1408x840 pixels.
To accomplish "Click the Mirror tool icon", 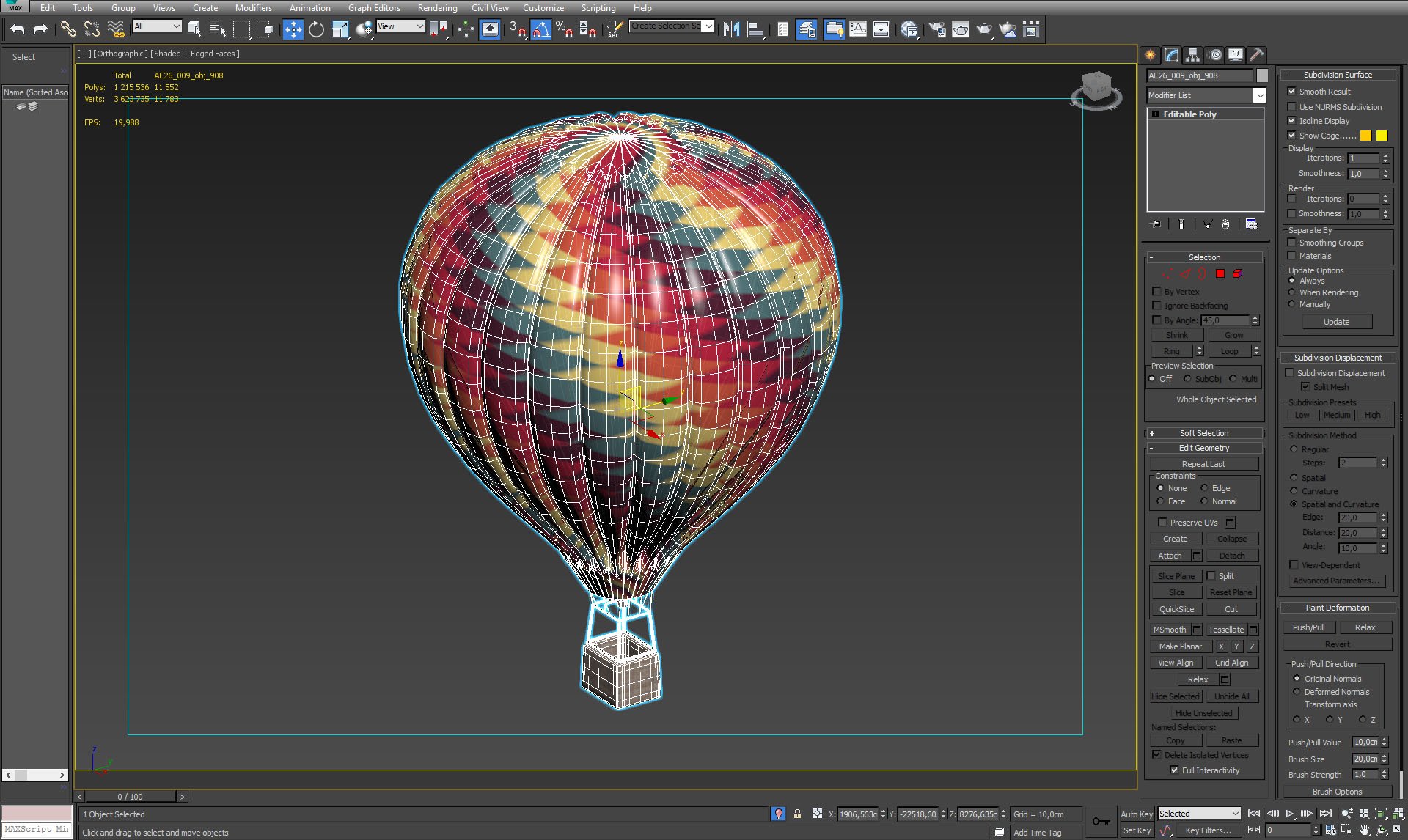I will click(731, 29).
